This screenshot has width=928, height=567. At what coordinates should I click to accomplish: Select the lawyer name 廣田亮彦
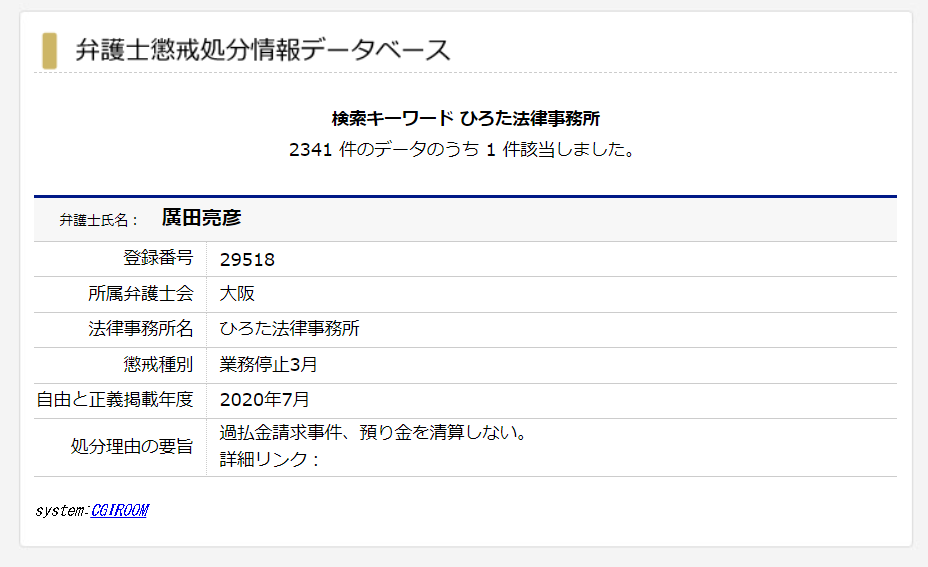point(201,218)
